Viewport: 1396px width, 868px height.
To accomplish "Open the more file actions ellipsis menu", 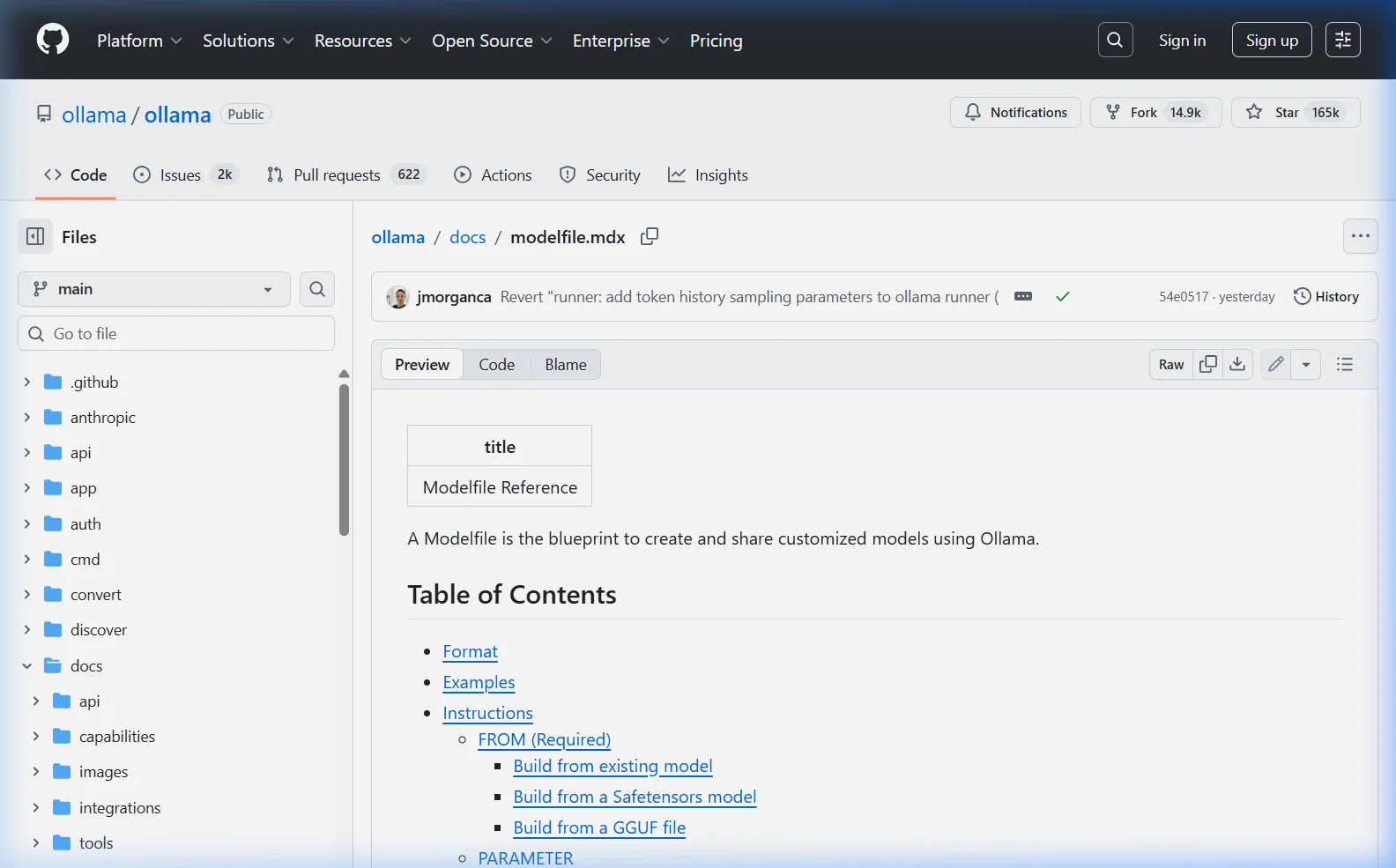I will (x=1361, y=236).
